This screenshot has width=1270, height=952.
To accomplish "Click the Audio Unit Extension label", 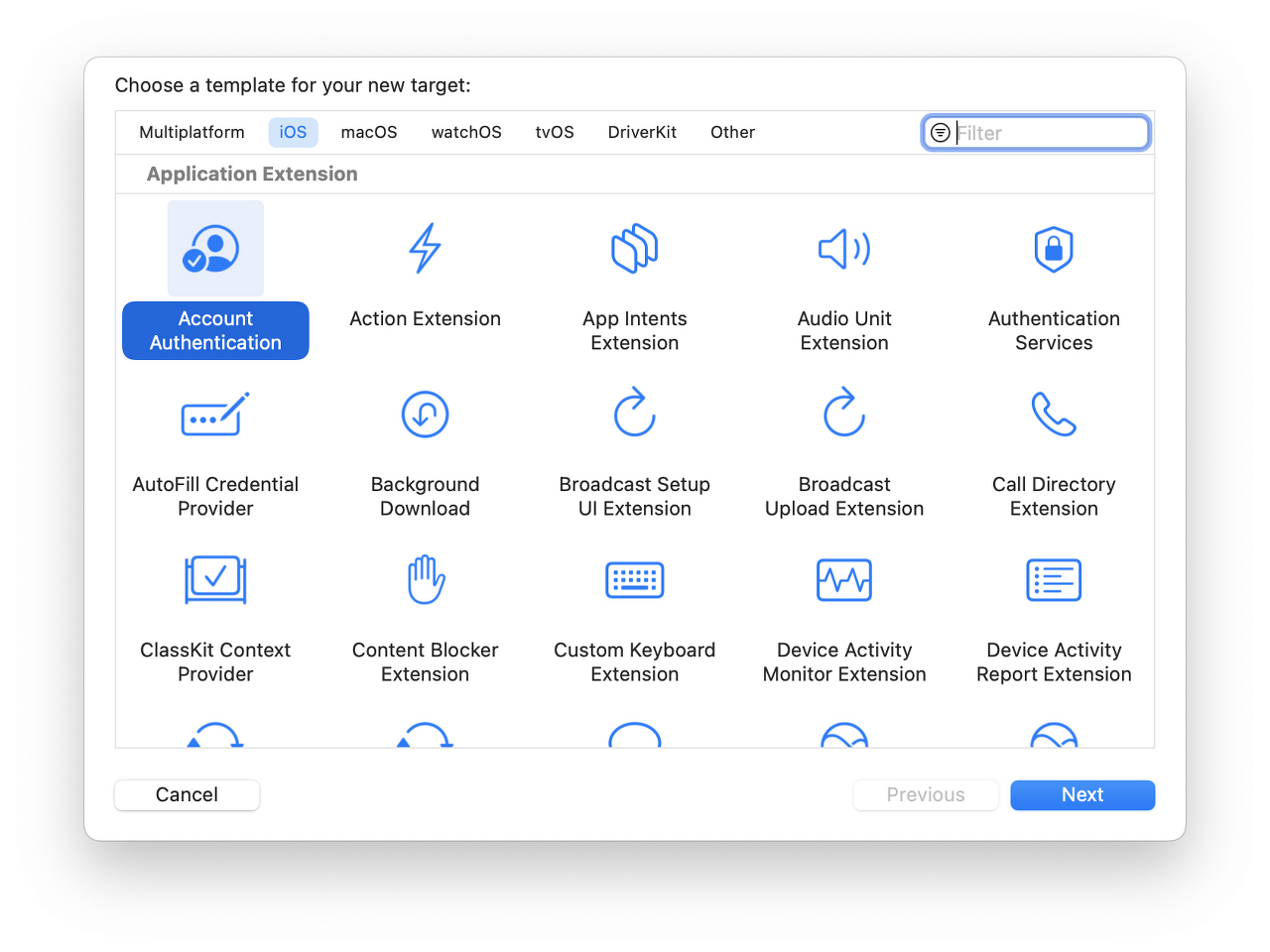I will (844, 330).
